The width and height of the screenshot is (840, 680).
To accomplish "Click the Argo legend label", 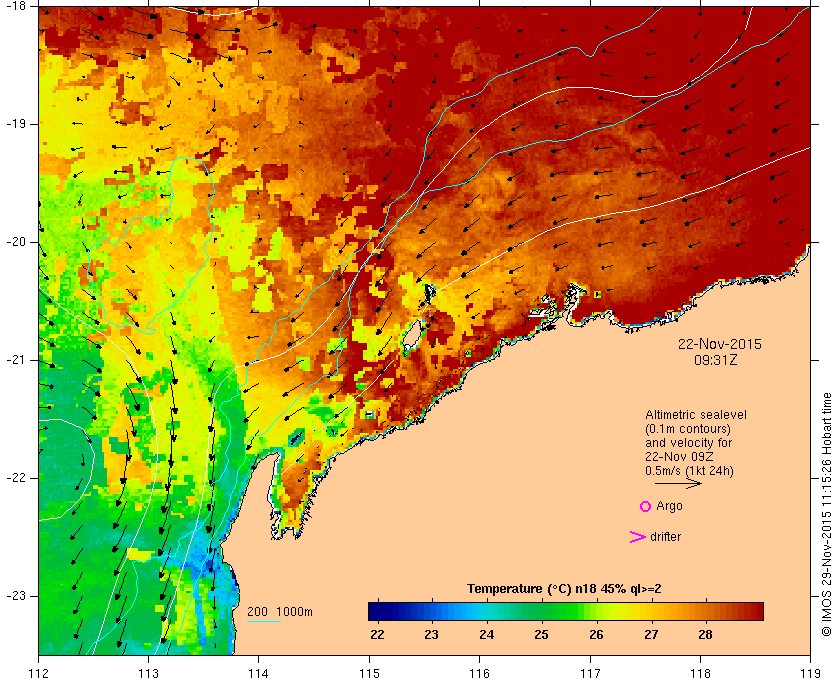I will tap(669, 506).
